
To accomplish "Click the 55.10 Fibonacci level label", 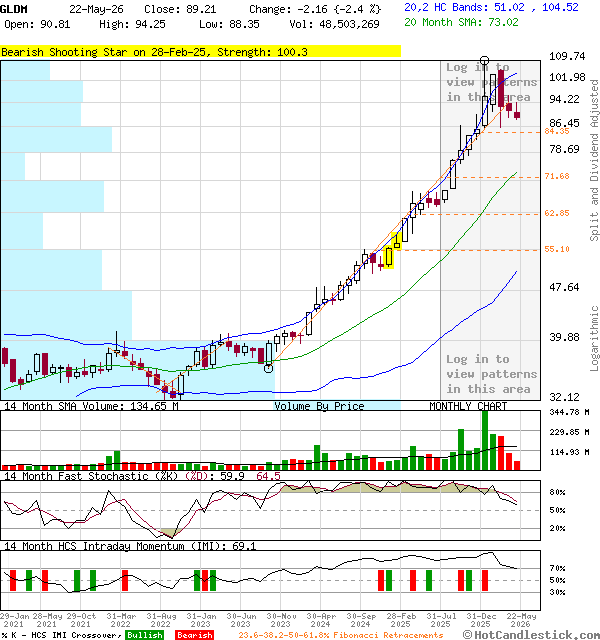I will (557, 249).
